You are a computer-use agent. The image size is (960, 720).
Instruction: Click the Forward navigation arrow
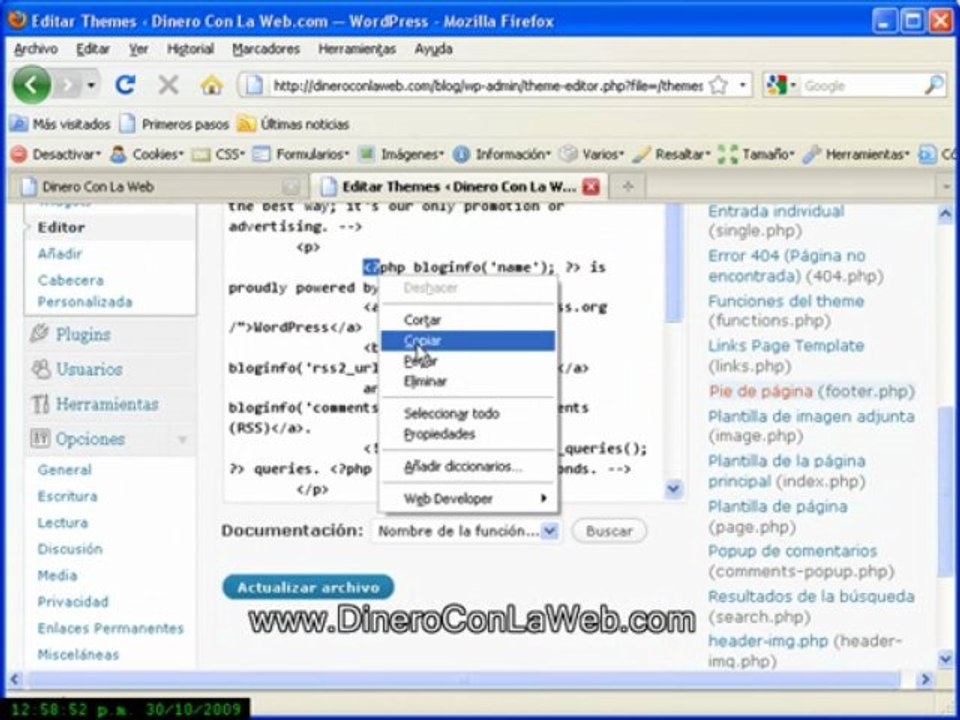[x=67, y=86]
